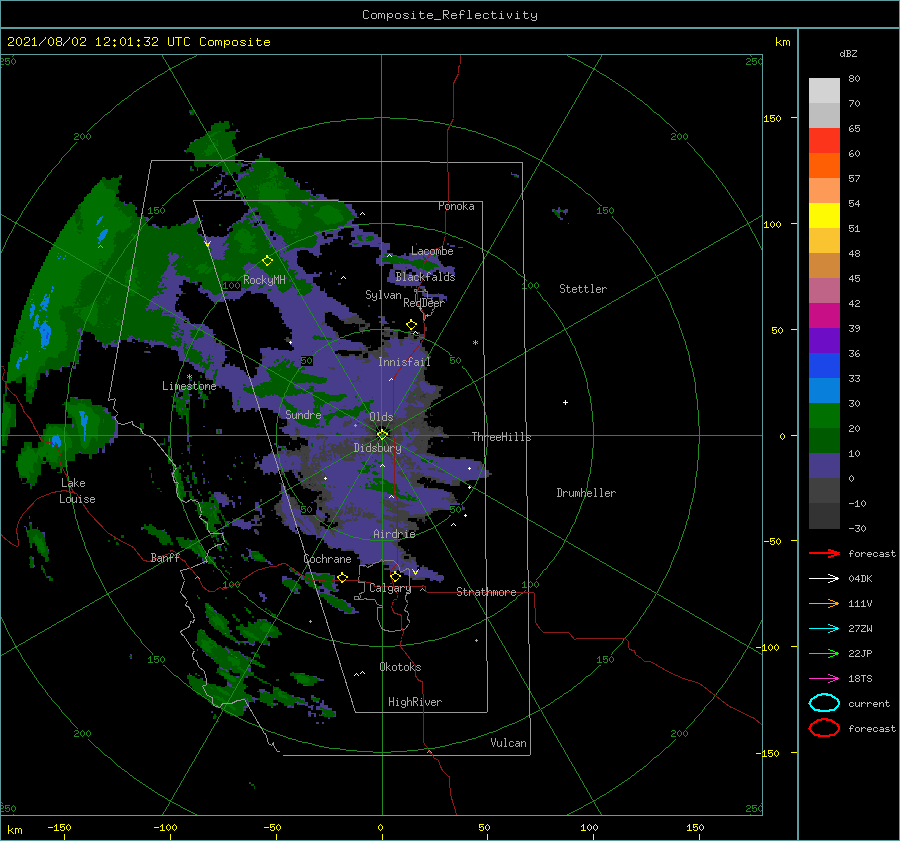Click the Vulcan city label
This screenshot has height=841, width=900.
pyautogui.click(x=509, y=743)
